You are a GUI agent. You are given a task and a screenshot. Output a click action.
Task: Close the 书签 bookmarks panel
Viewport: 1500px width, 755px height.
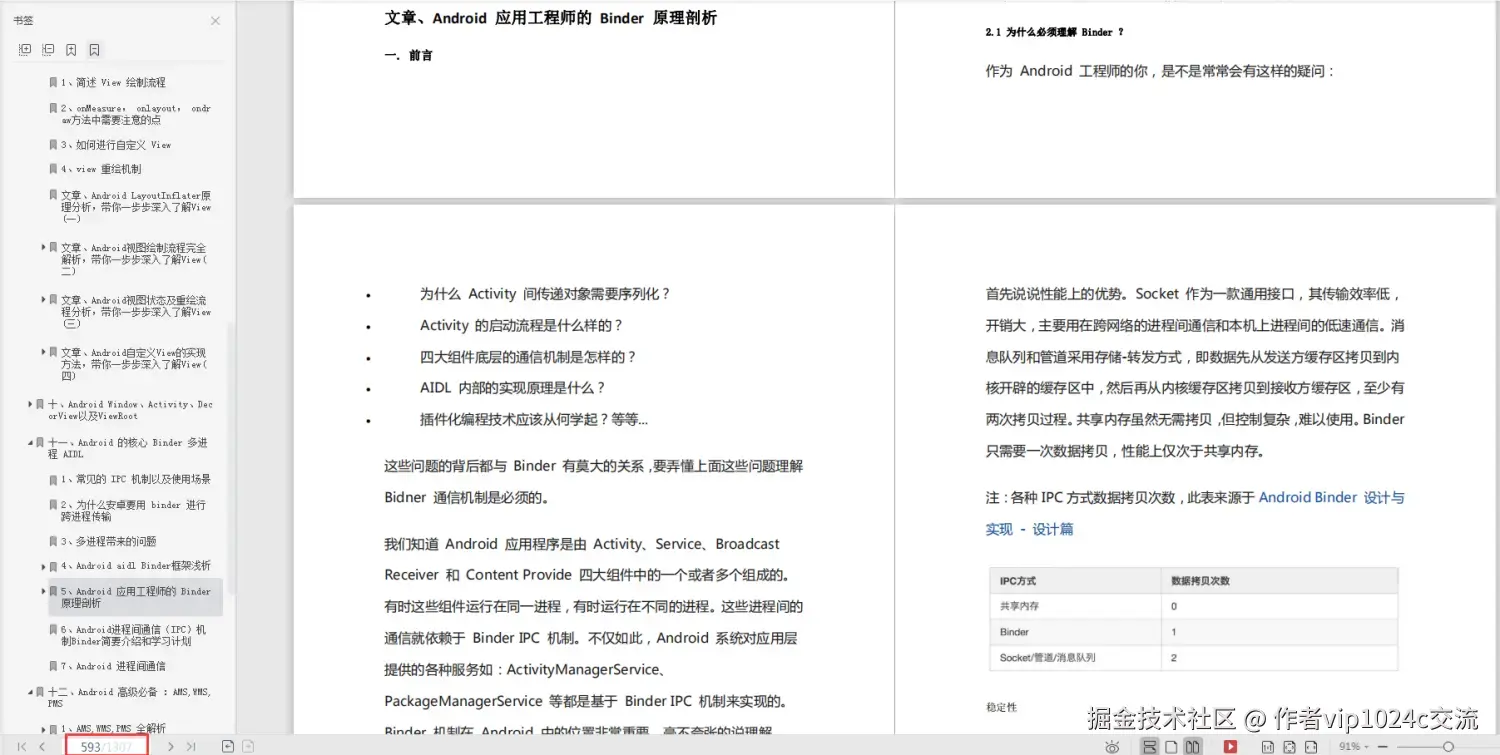point(215,21)
